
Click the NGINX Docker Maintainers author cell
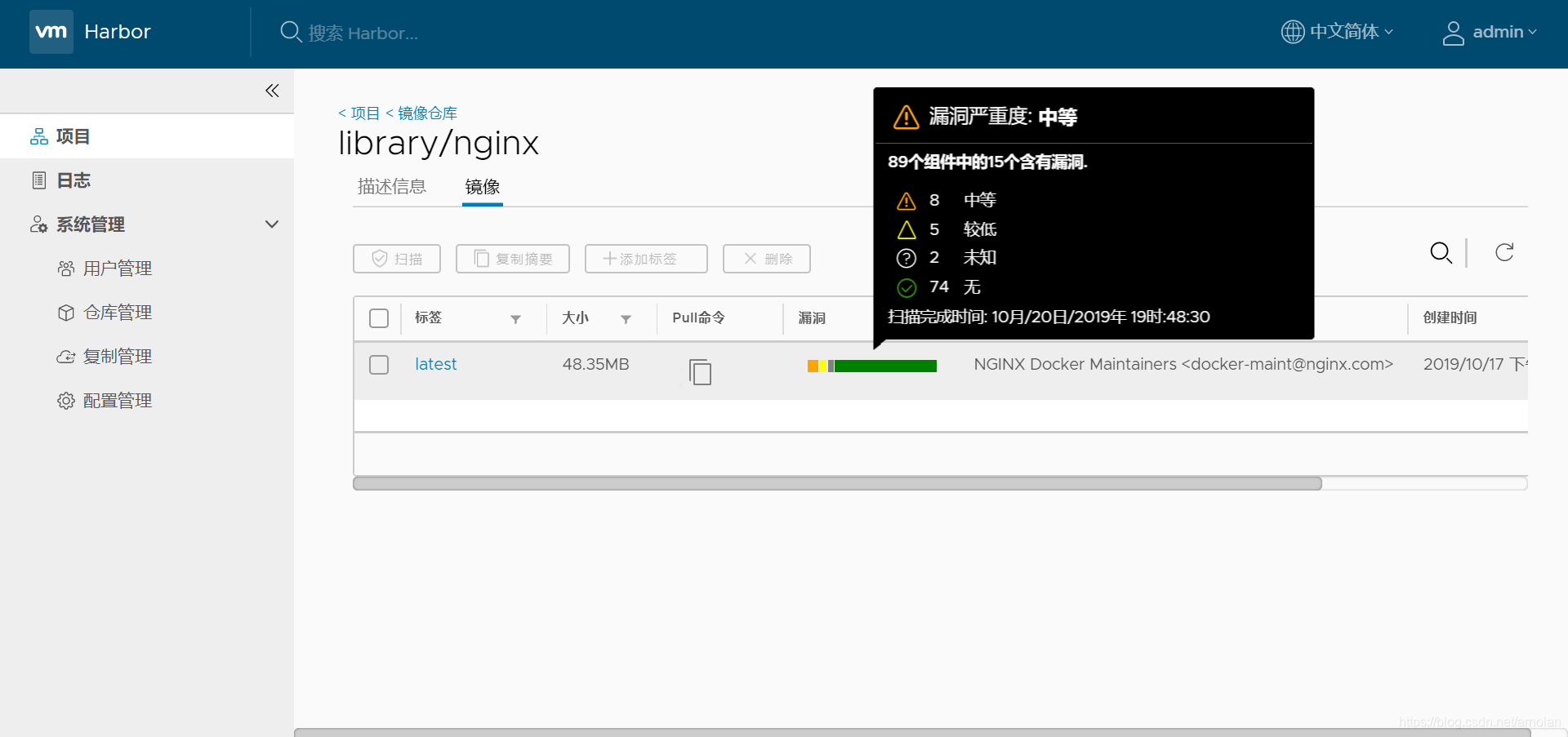click(1183, 364)
